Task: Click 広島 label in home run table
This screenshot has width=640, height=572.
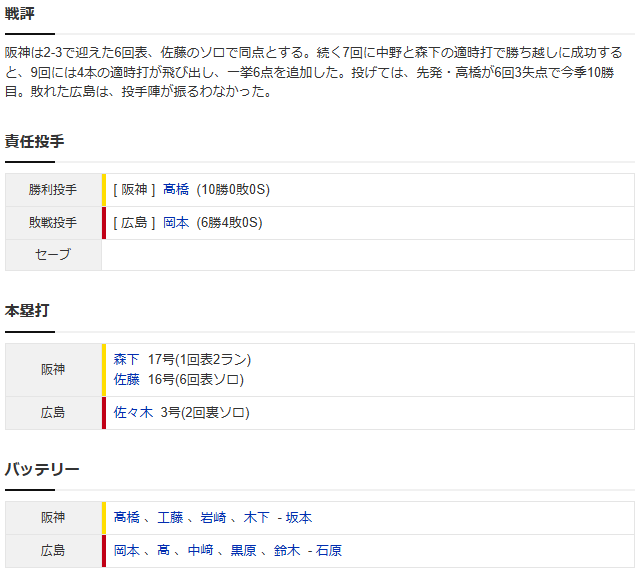Action: pyautogui.click(x=53, y=412)
